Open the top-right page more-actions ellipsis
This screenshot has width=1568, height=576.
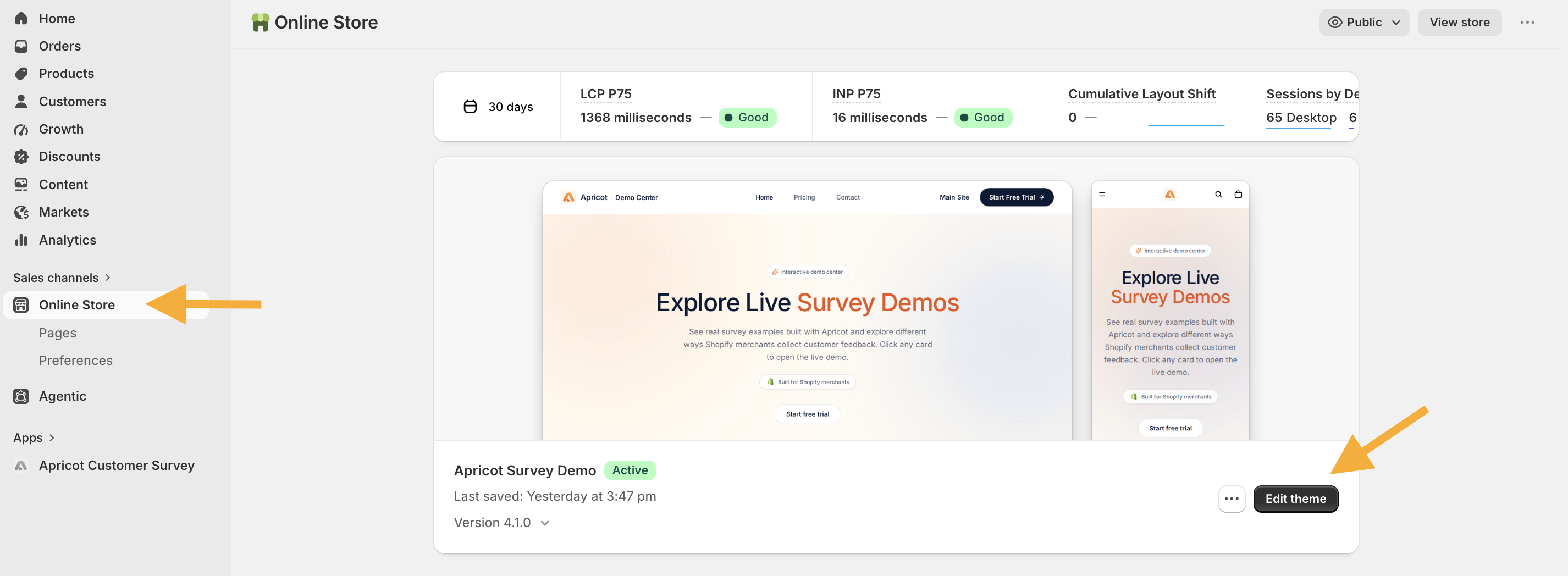(1527, 23)
